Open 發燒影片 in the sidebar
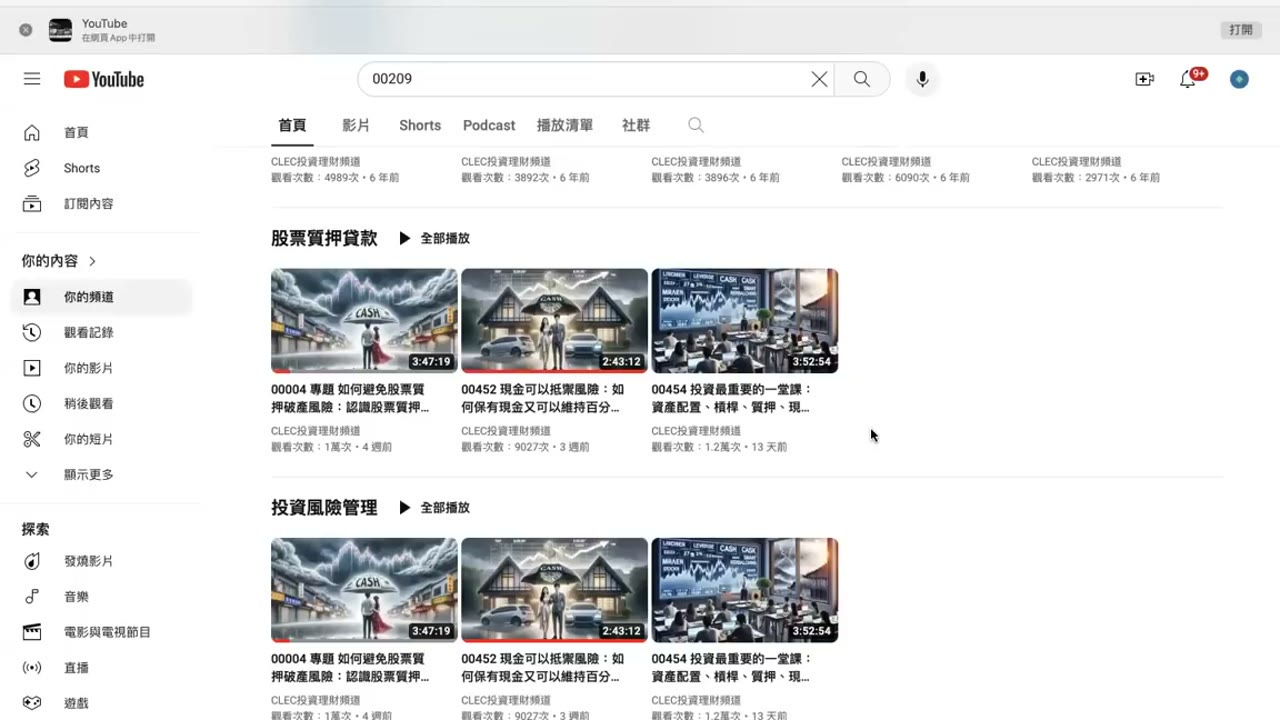1280x720 pixels. [101, 561]
